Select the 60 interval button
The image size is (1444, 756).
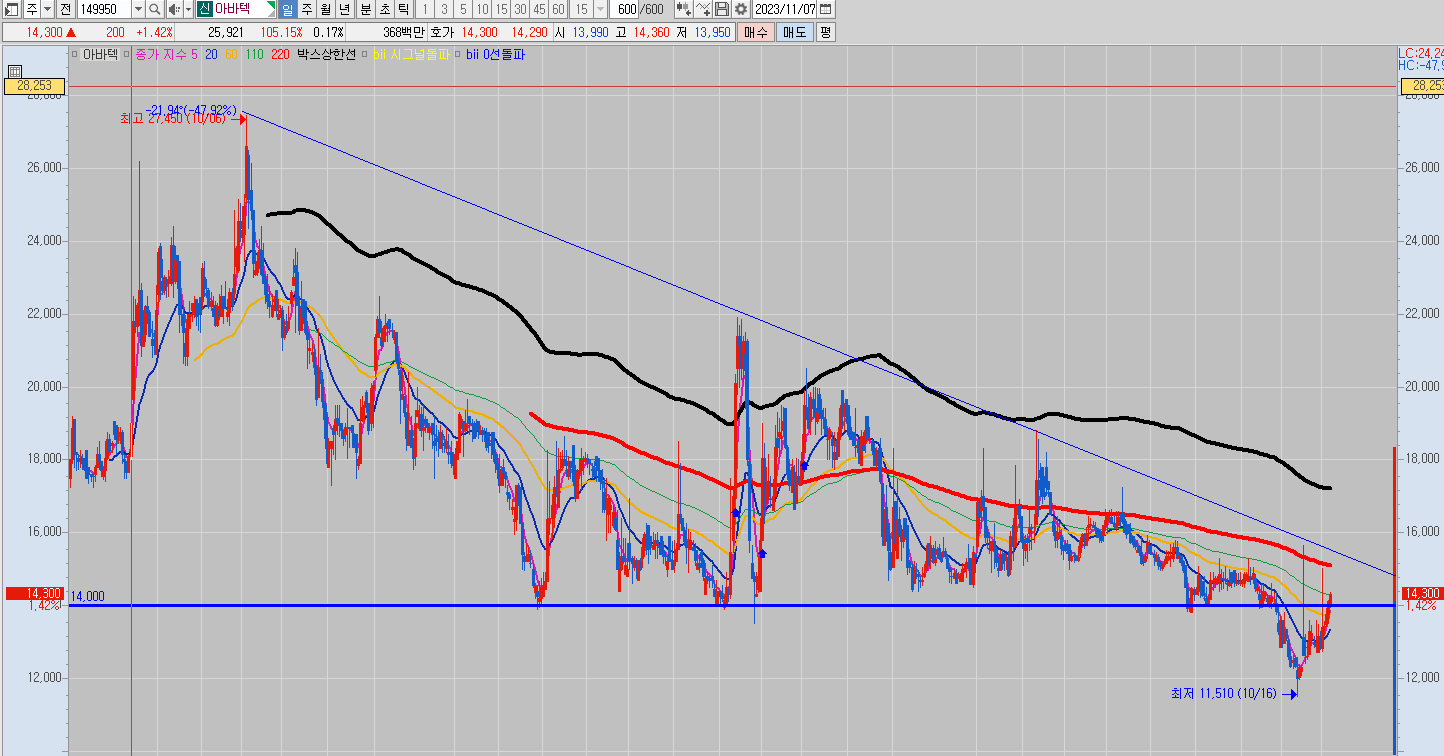(x=558, y=9)
